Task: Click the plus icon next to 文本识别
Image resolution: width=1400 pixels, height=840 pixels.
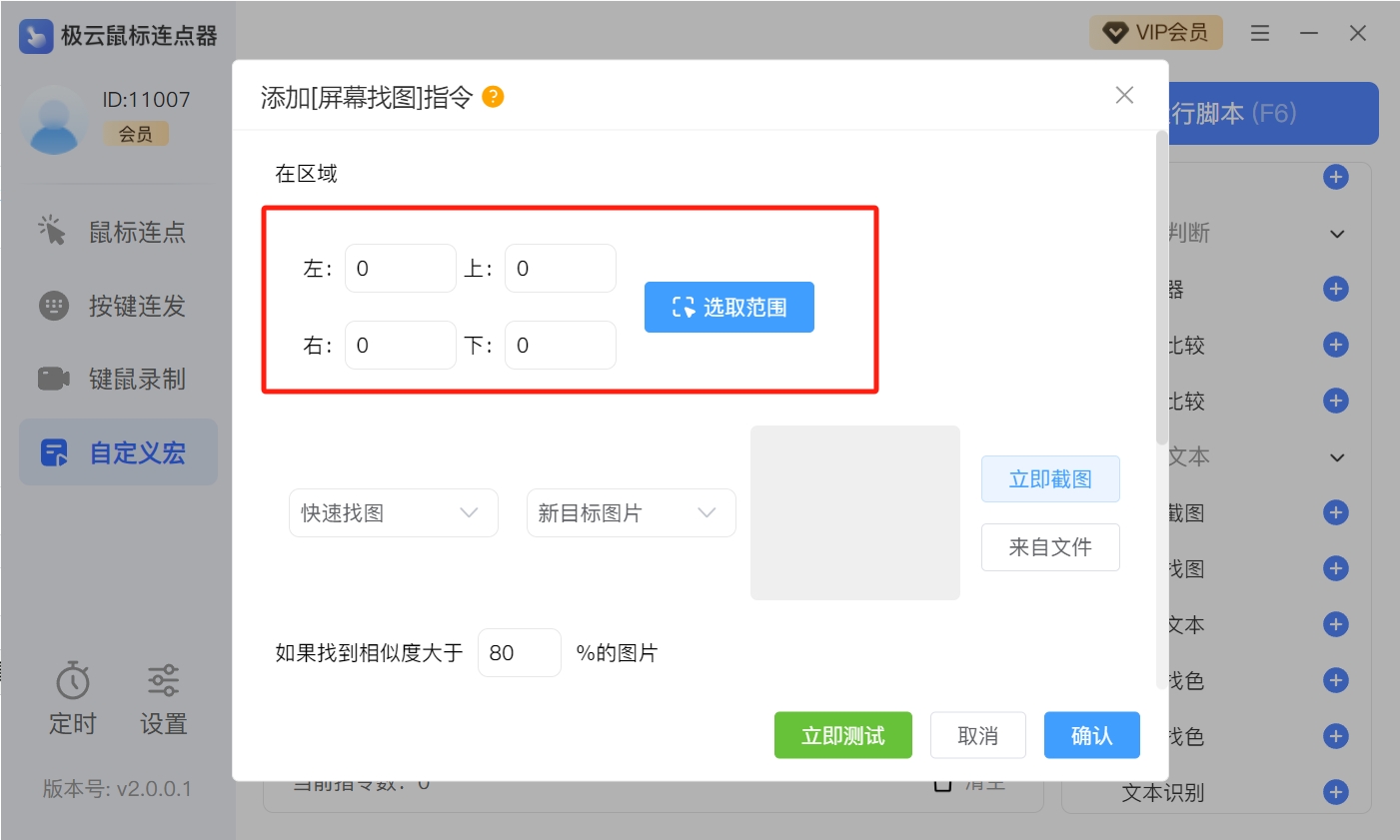Action: pyautogui.click(x=1335, y=792)
